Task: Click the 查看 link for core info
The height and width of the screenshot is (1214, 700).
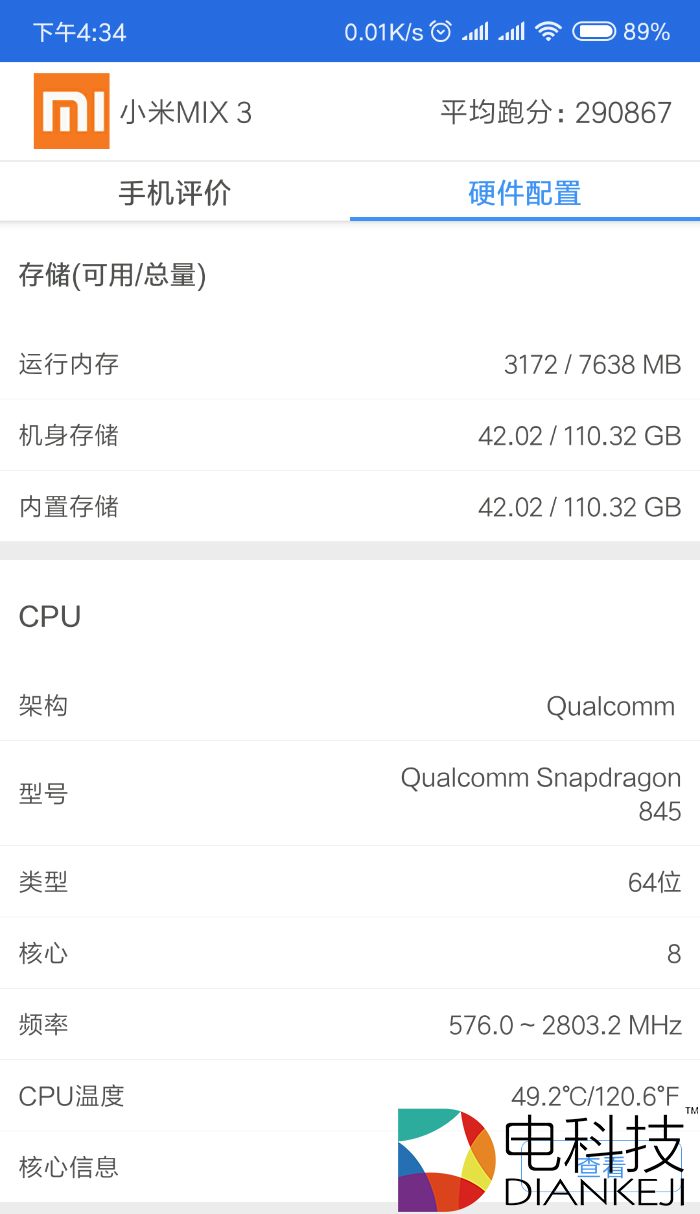Action: pos(602,1167)
